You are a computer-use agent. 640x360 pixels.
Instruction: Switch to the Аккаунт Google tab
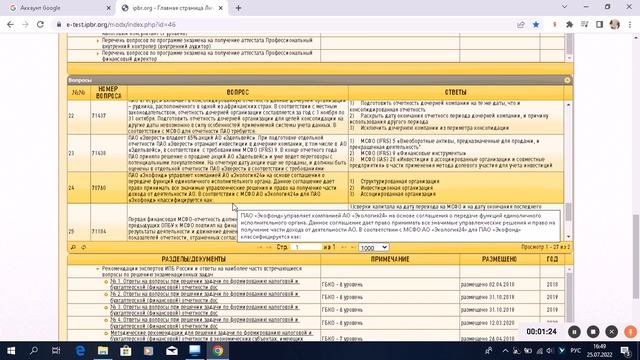click(x=57, y=8)
